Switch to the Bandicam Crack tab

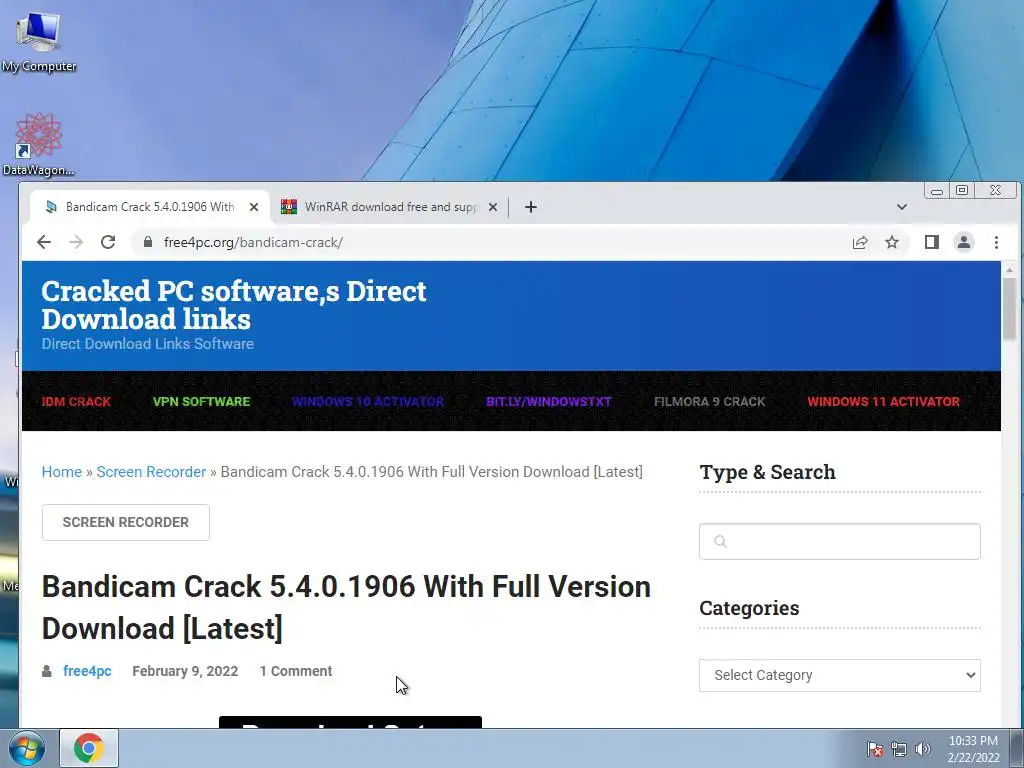coord(150,207)
